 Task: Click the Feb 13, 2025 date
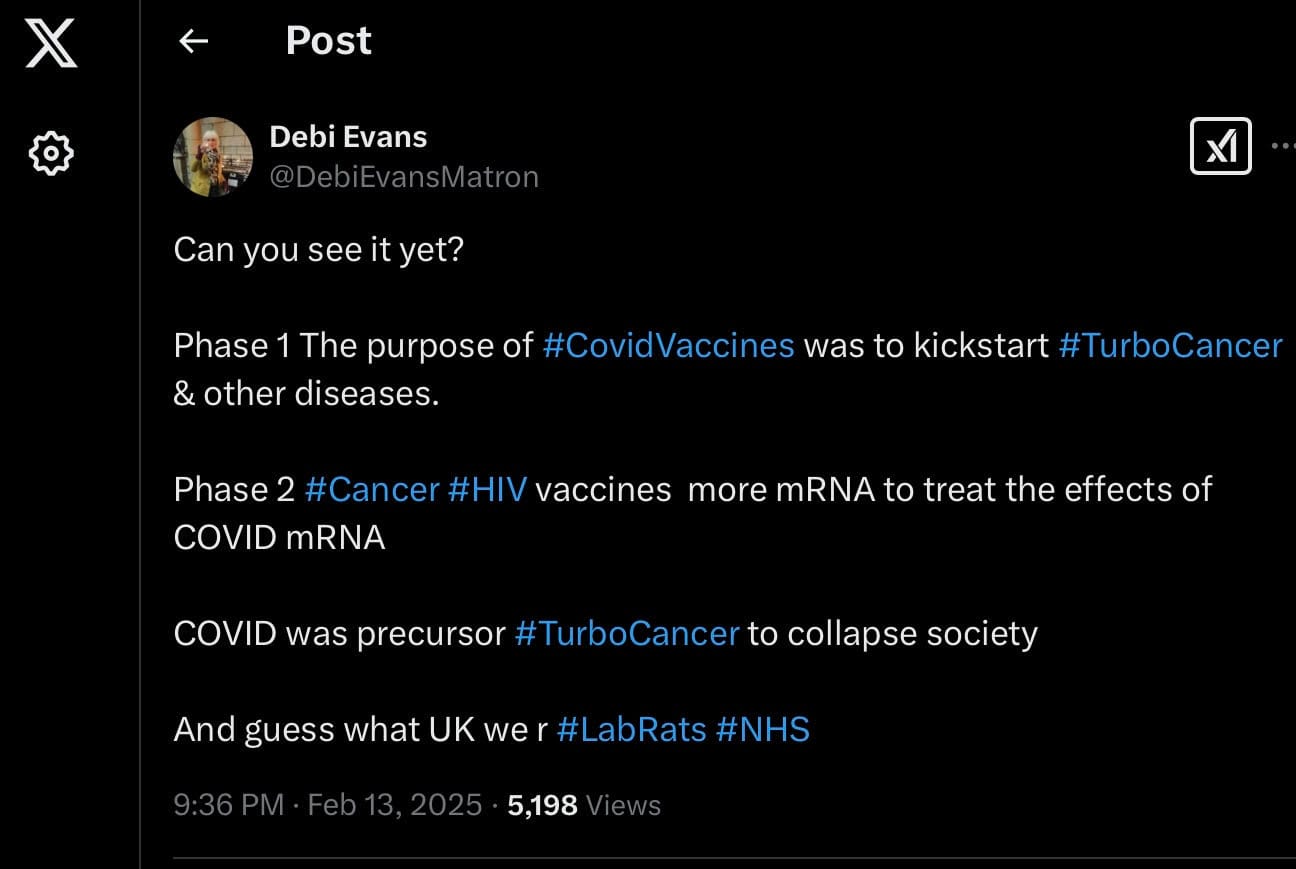click(395, 805)
